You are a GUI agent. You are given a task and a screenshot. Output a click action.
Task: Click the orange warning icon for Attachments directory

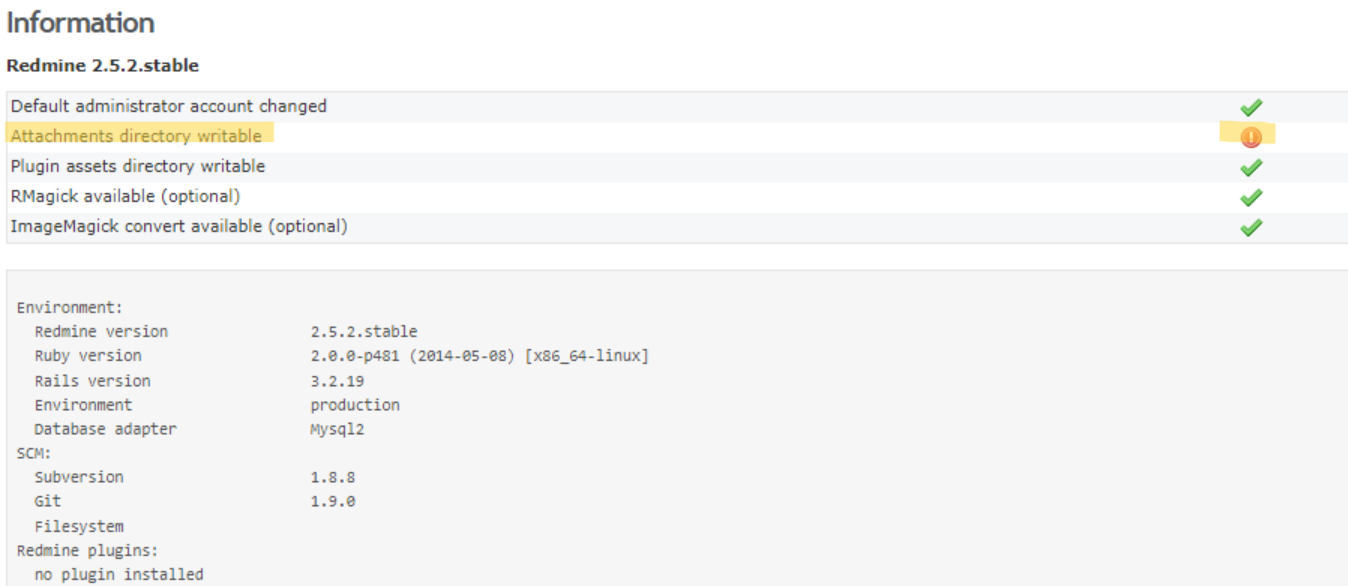(x=1250, y=137)
